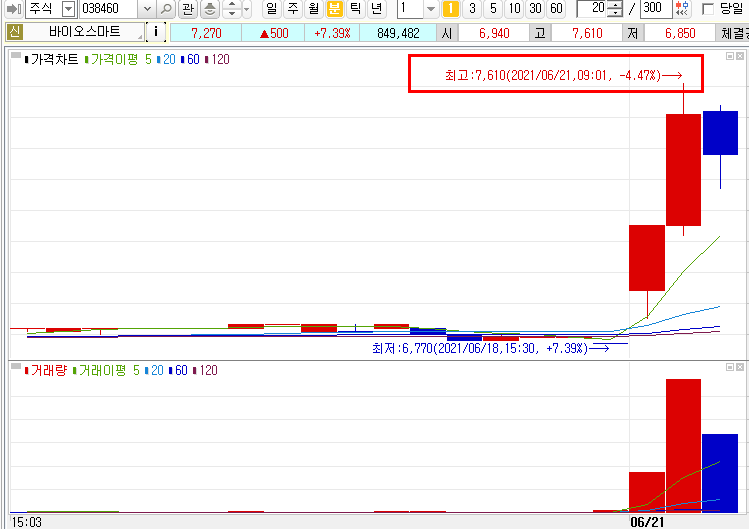Viewport: 749px width, 529px height.
Task: Click the 신 credit badge icon
Action: [14, 32]
